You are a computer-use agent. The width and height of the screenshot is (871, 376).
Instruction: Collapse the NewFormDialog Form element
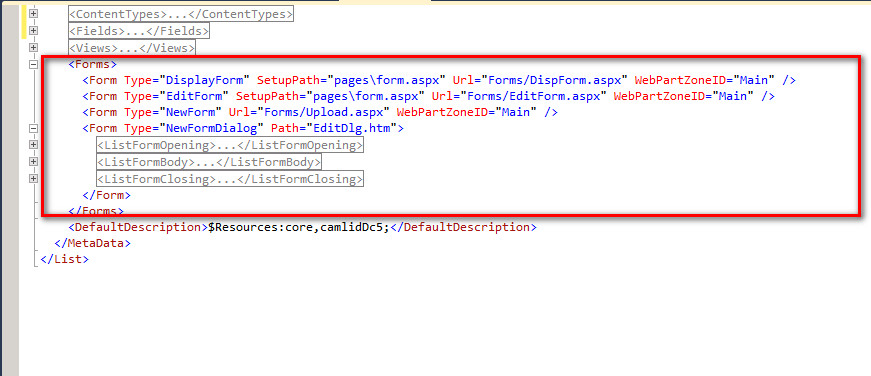click(33, 129)
